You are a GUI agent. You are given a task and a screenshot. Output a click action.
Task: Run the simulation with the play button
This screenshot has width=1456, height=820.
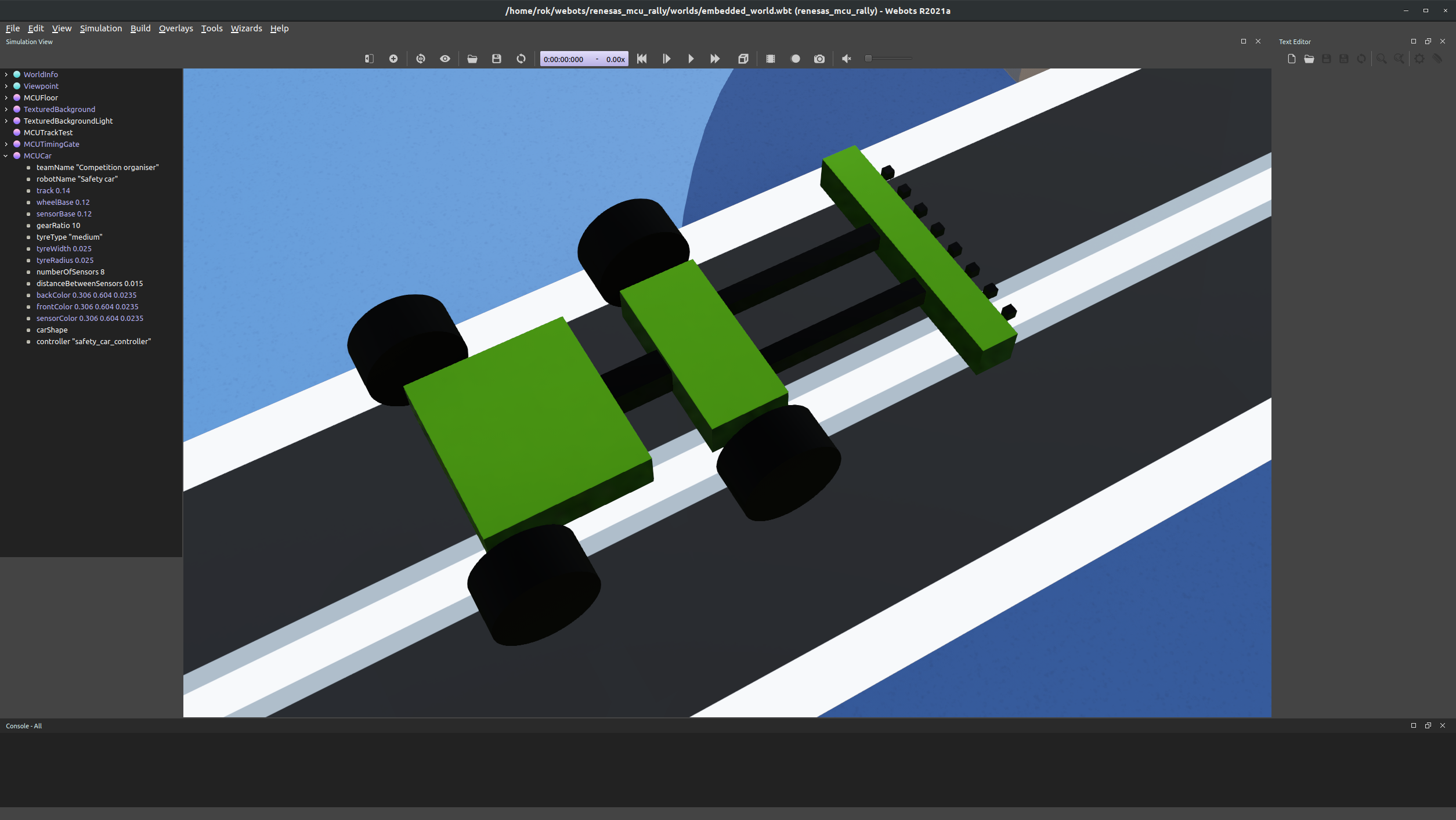[x=691, y=58]
